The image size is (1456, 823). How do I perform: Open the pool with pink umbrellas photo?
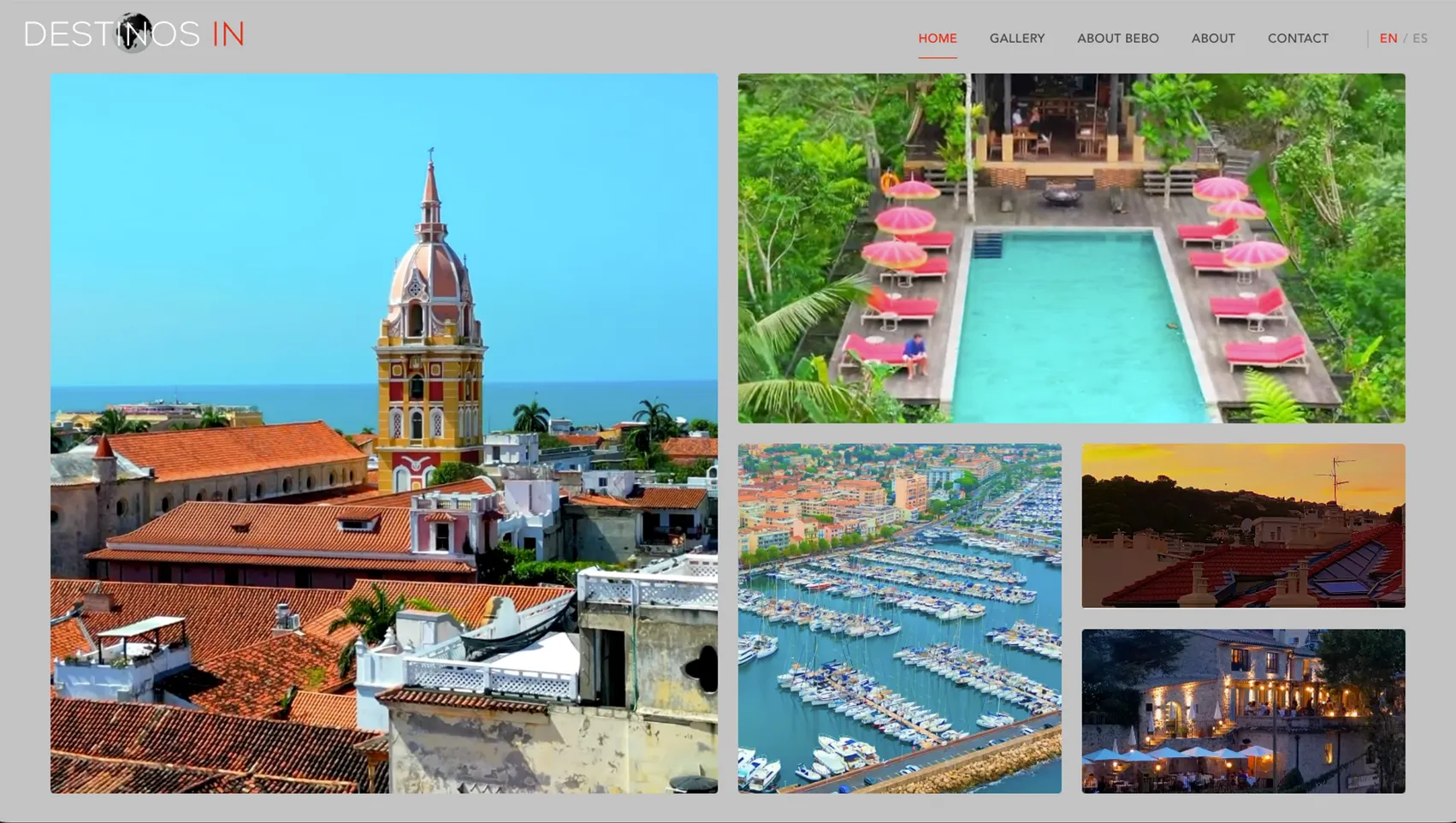tap(1071, 248)
